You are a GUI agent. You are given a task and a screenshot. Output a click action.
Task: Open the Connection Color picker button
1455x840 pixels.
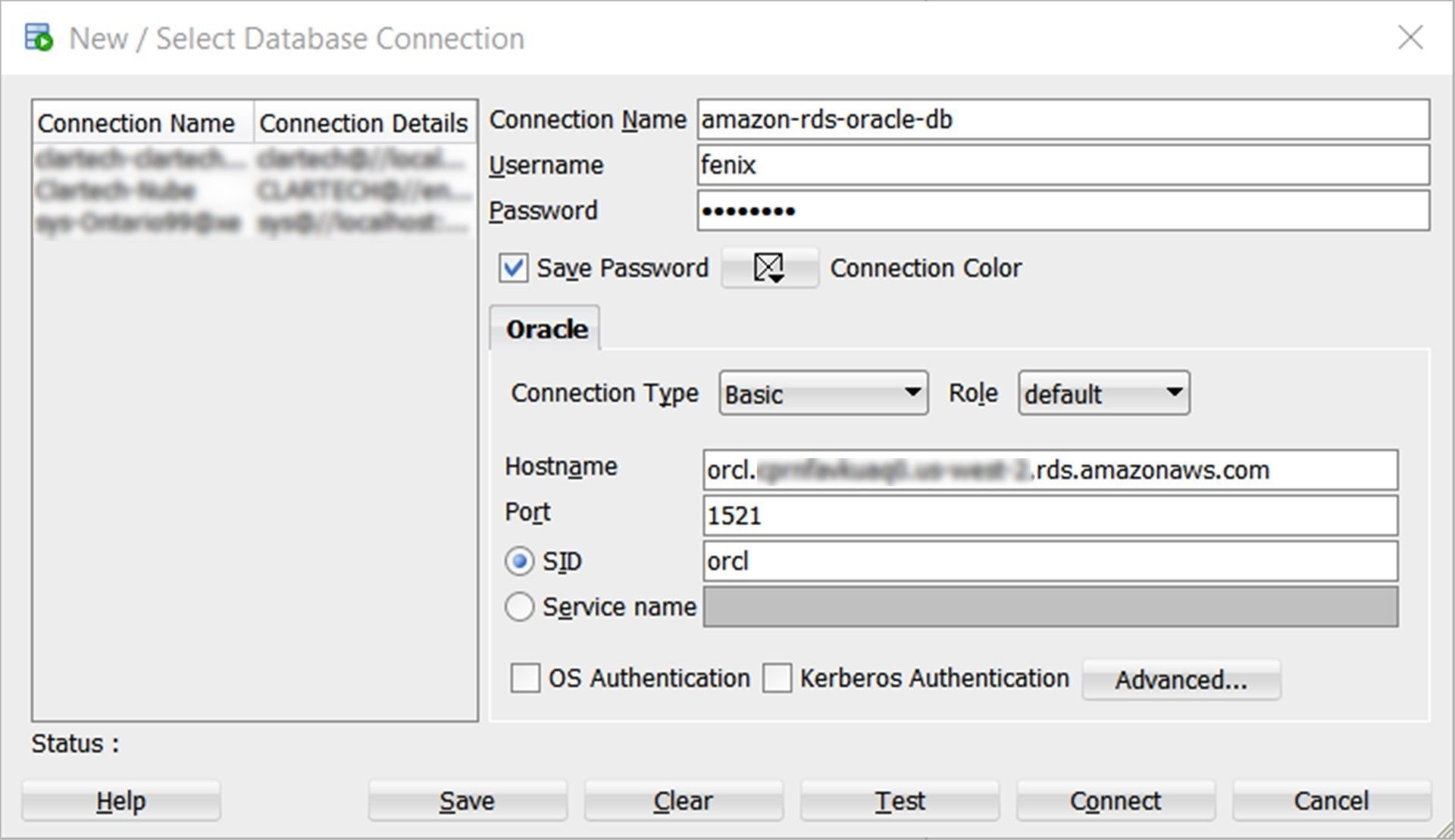(769, 267)
